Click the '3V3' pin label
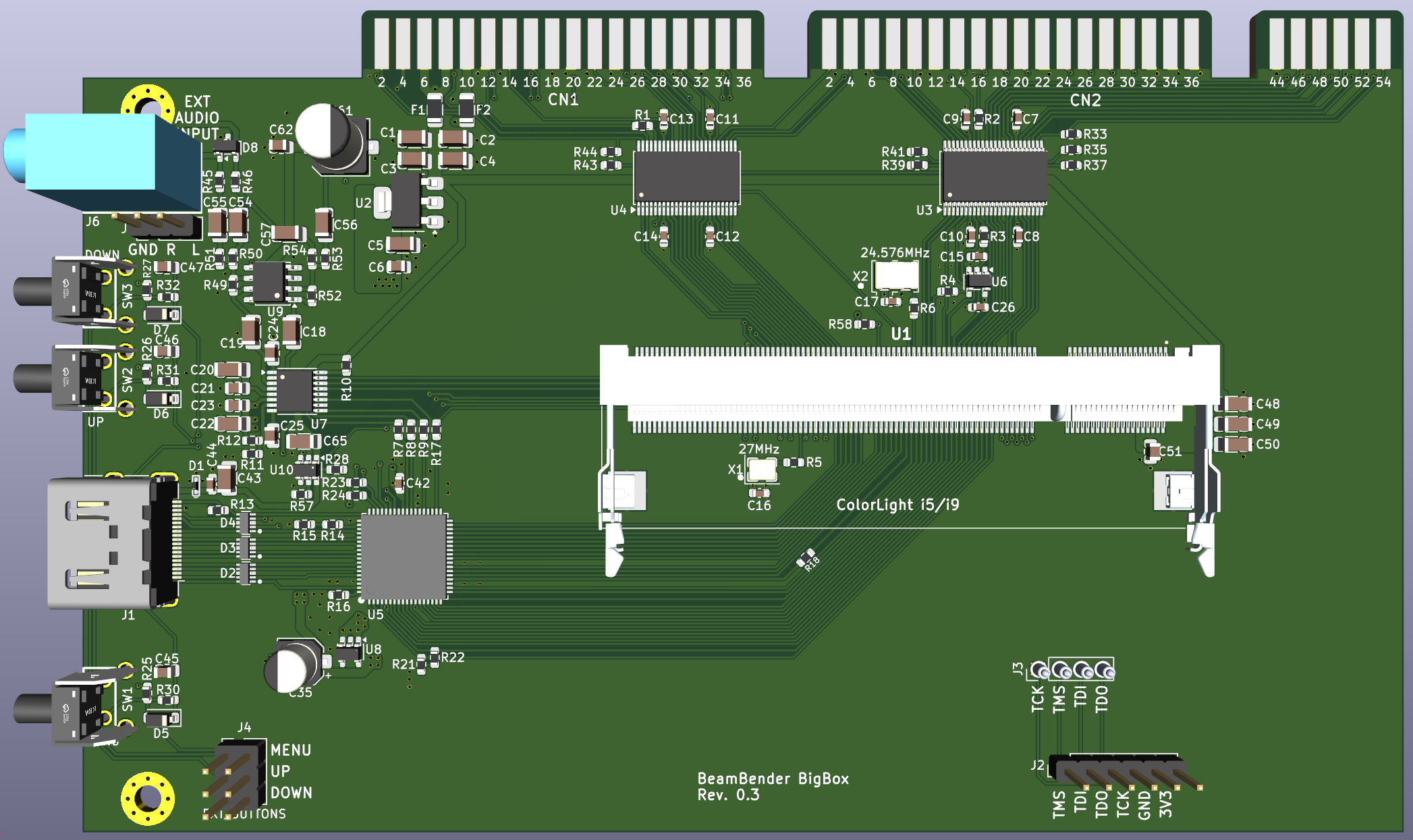 (x=1166, y=804)
